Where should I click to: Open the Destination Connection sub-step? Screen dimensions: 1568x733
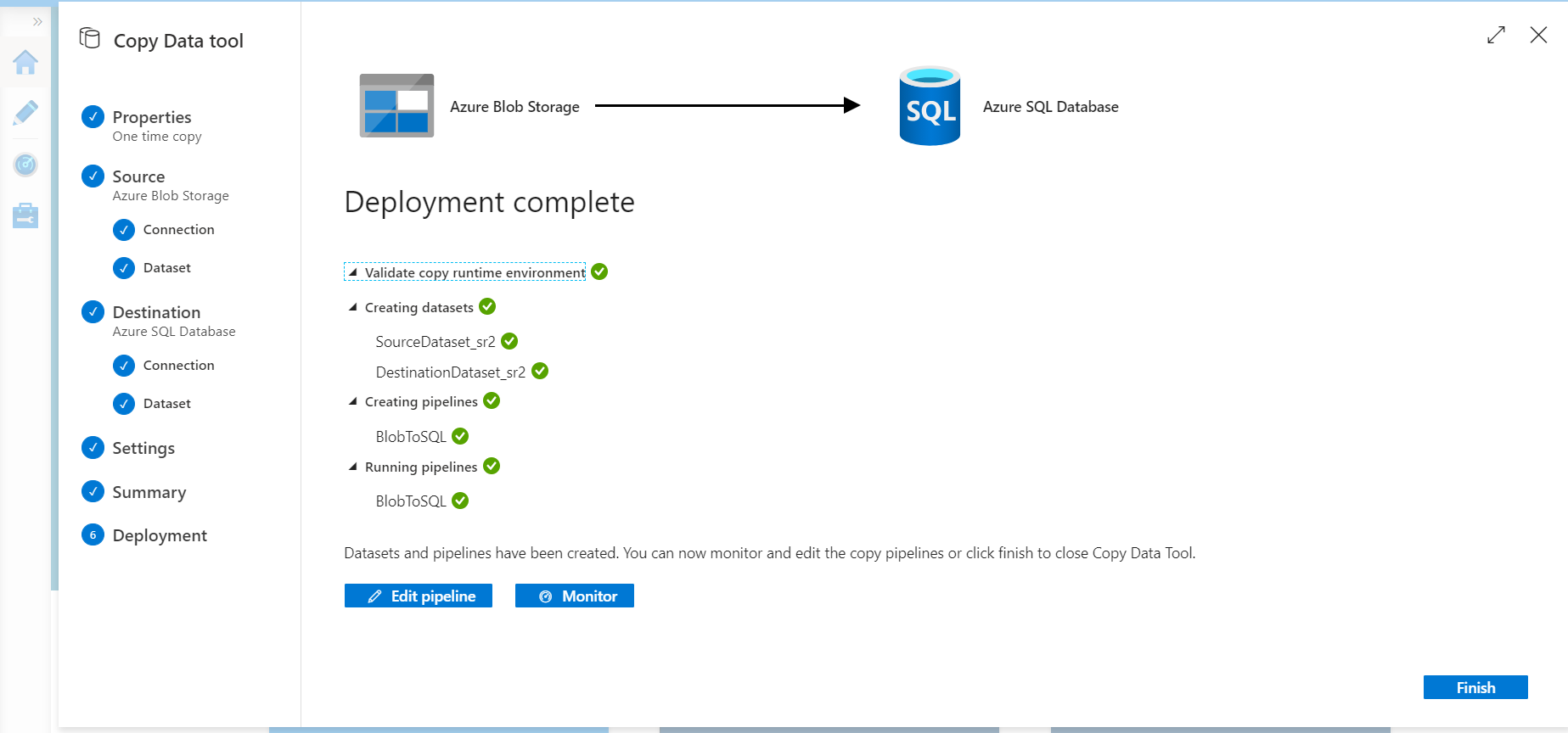click(178, 366)
